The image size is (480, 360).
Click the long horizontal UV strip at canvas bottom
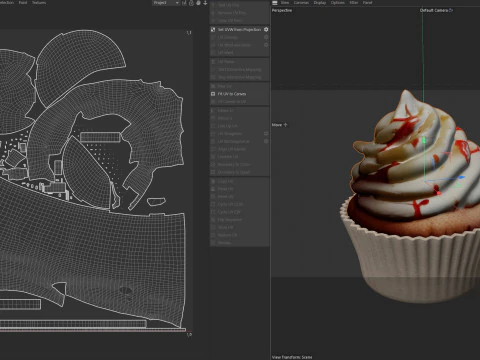point(73,324)
